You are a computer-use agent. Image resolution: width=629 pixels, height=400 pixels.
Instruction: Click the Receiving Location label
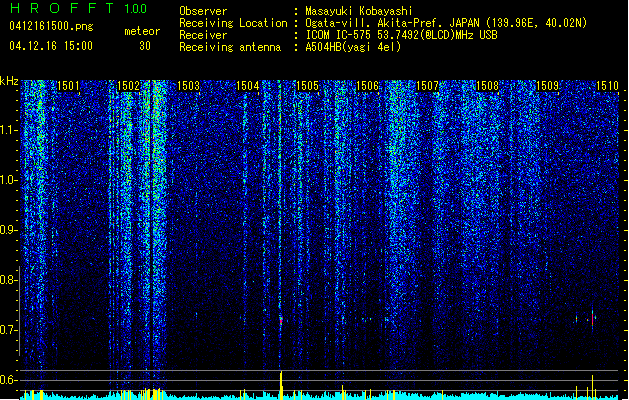[233, 23]
